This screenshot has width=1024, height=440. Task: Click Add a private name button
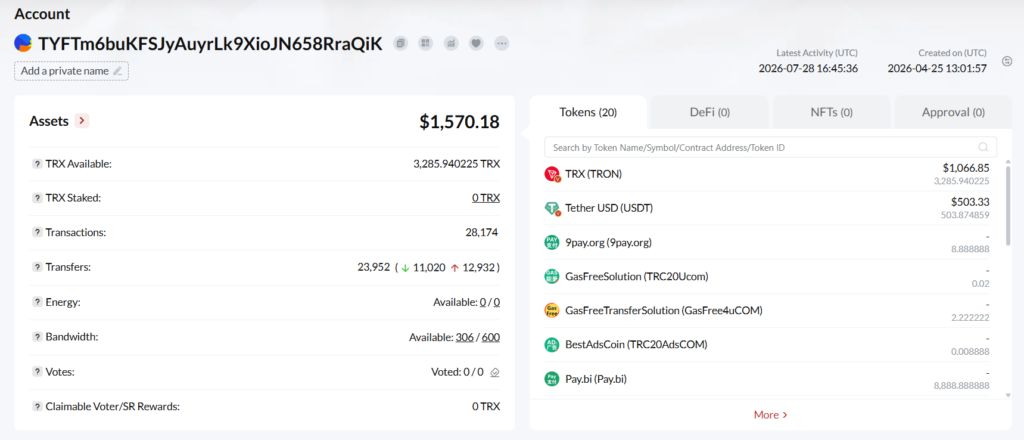point(72,71)
